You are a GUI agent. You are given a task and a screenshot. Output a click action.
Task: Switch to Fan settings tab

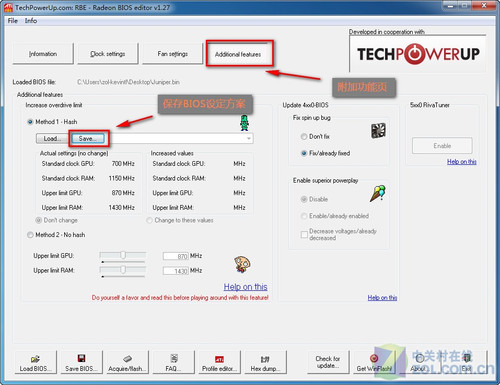[x=172, y=54]
